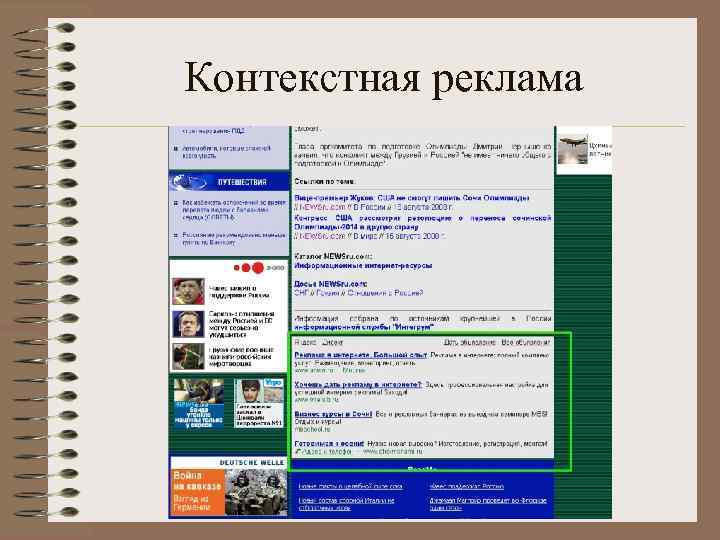The image size is (720, 540).
Task: Click blue-caption banner 'машины только у воров'
Action: [199, 404]
